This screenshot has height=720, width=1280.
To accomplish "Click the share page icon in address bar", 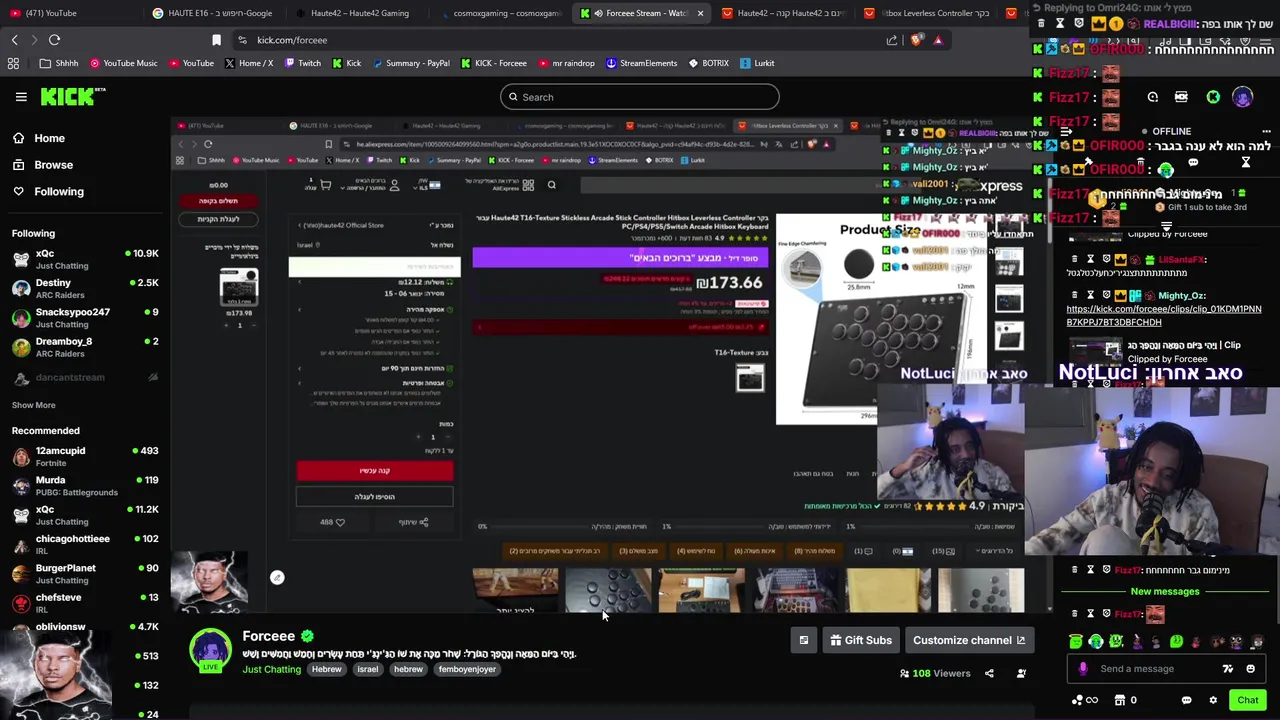I will tap(892, 40).
